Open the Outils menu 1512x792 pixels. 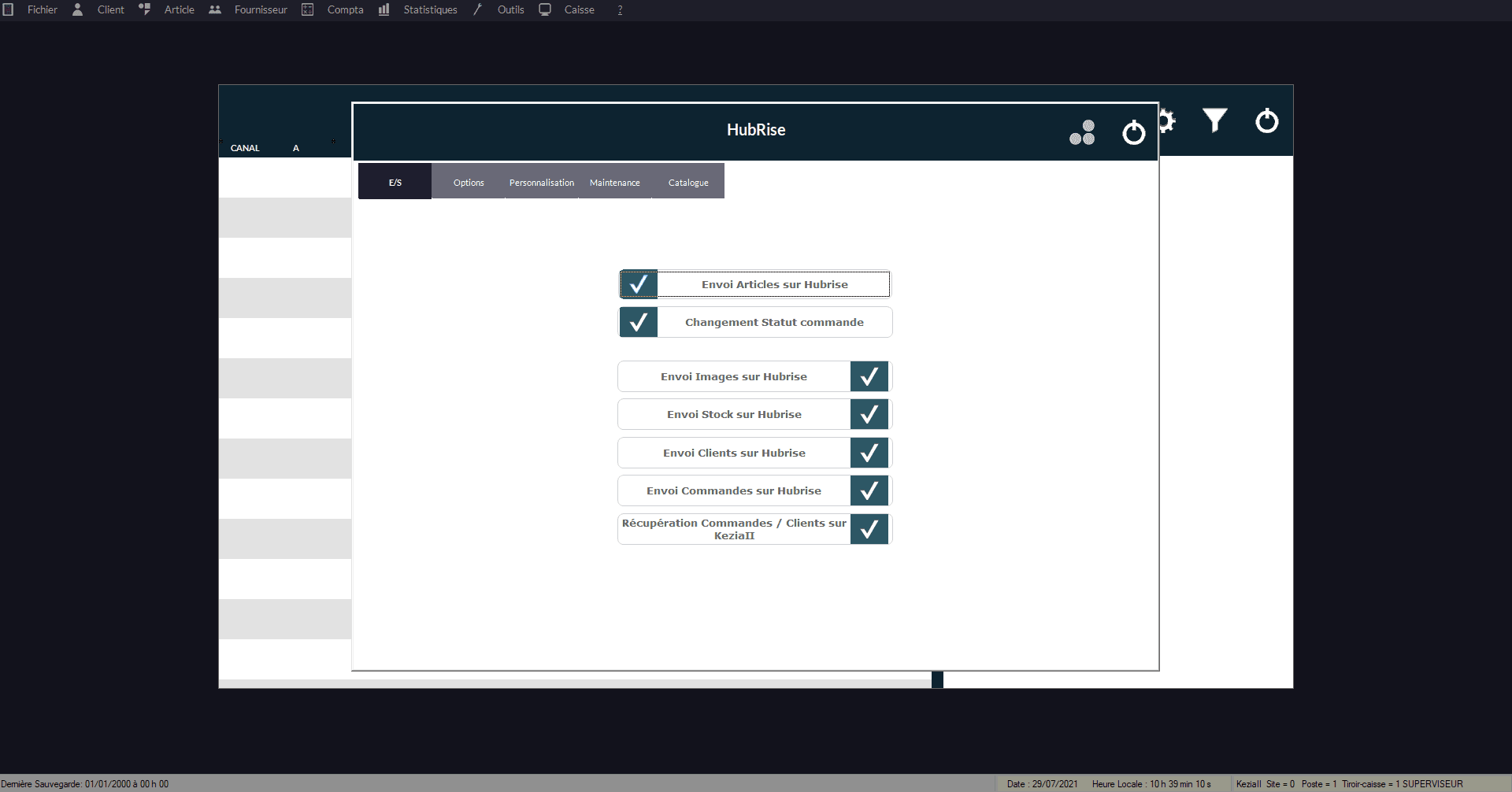(x=510, y=10)
